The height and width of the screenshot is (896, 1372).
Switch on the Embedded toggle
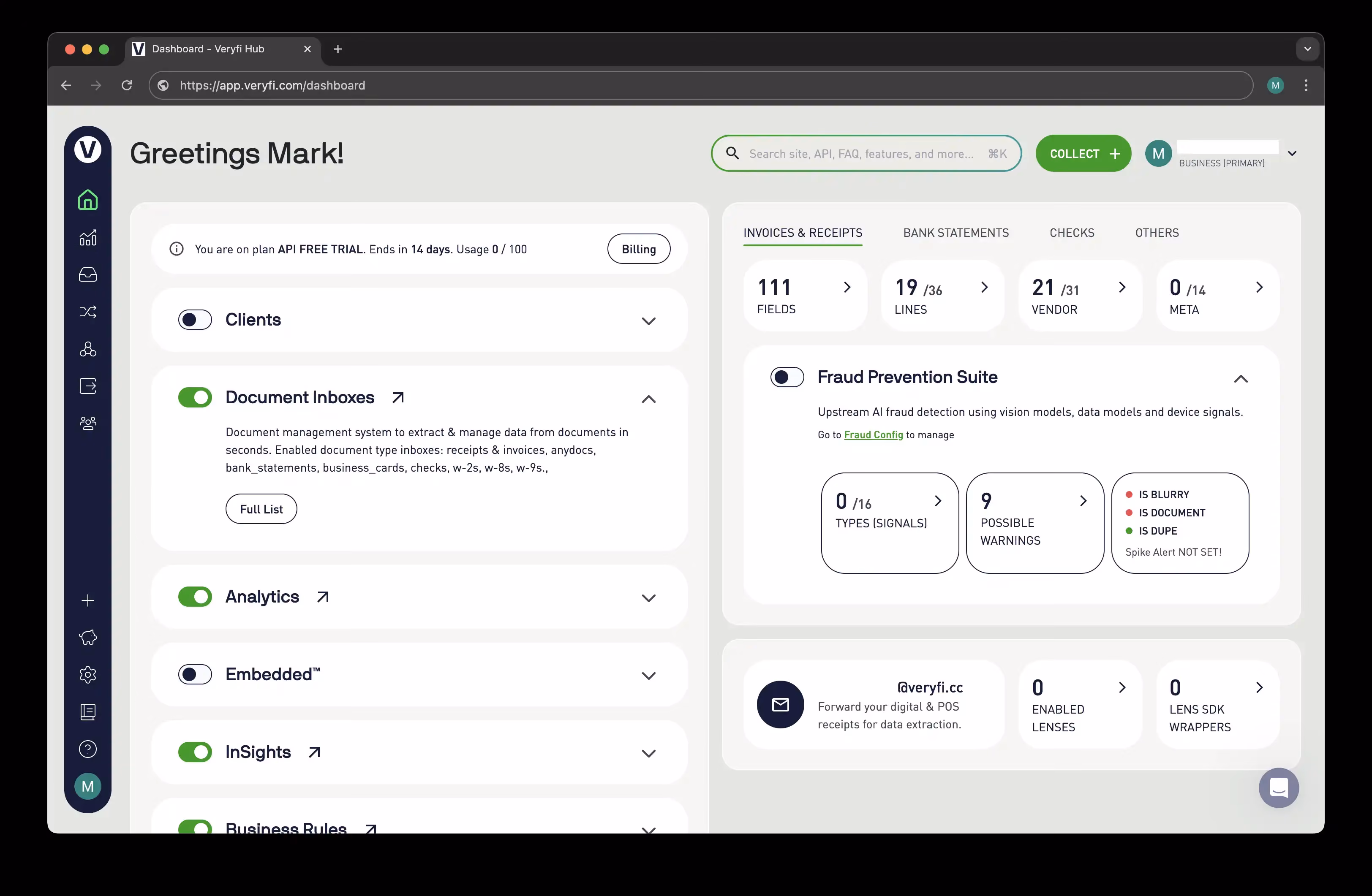[195, 674]
